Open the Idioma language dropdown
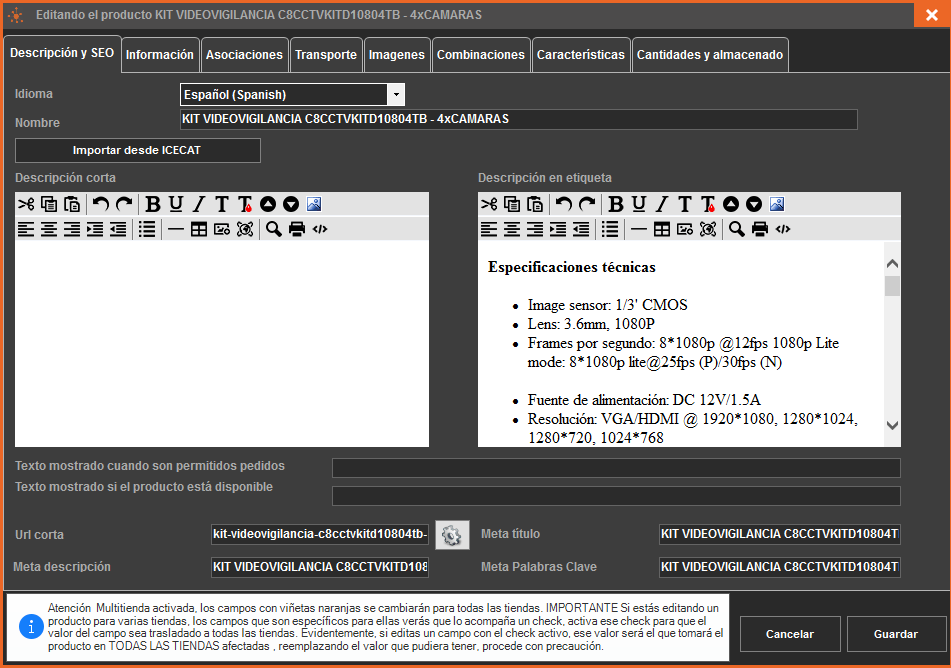The height and width of the screenshot is (668, 951). (x=397, y=95)
